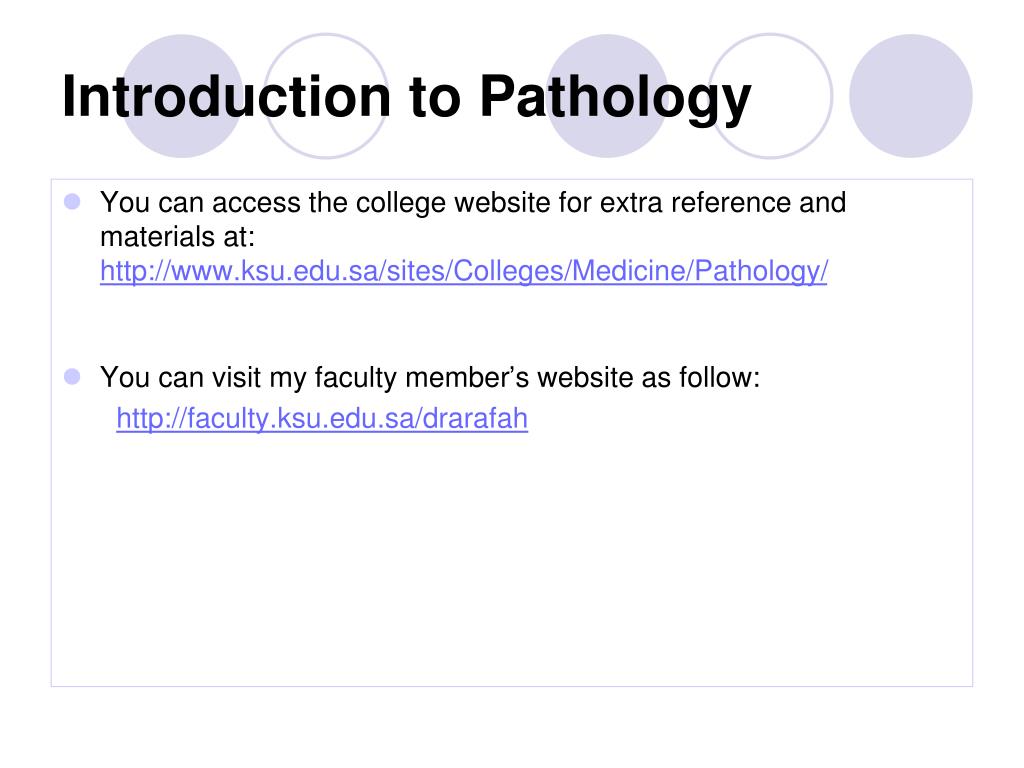Open the ksu.edu.sa Colleges Medicine Pathology link
This screenshot has width=1024, height=768.
[464, 270]
